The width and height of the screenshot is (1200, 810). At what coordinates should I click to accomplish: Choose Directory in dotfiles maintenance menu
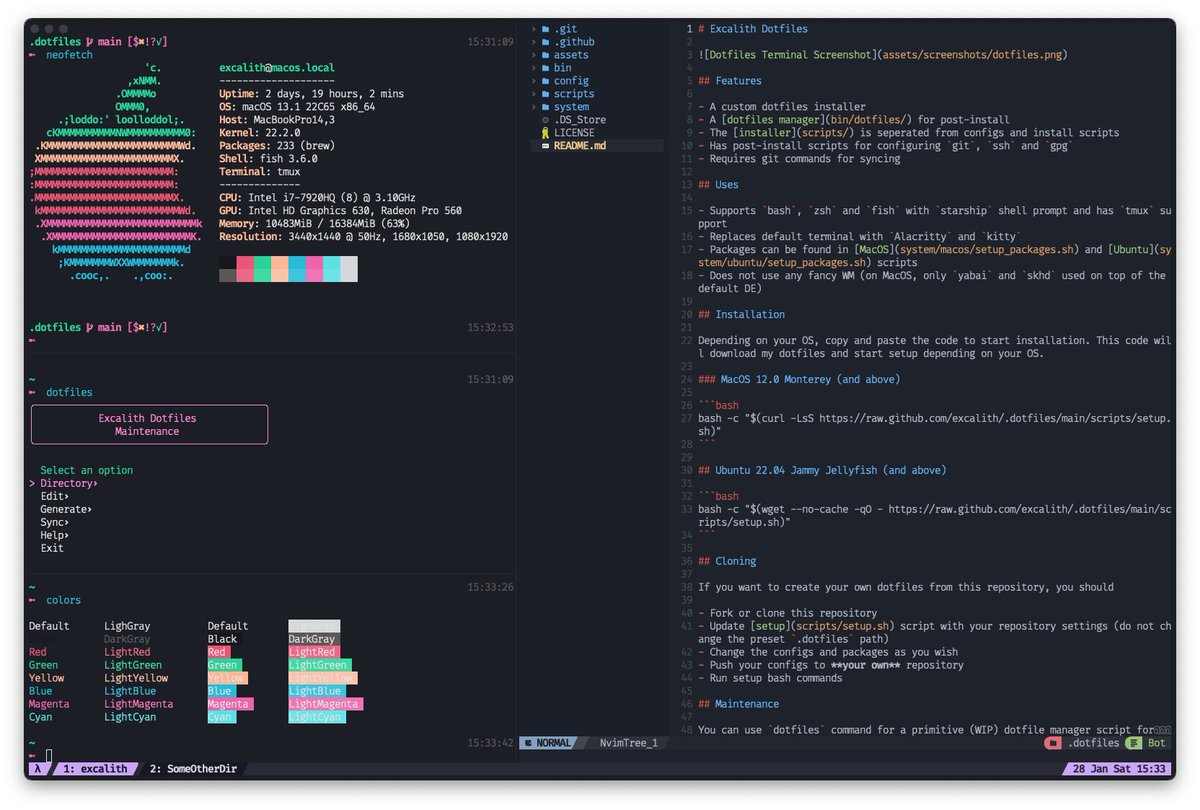pyautogui.click(x=69, y=483)
